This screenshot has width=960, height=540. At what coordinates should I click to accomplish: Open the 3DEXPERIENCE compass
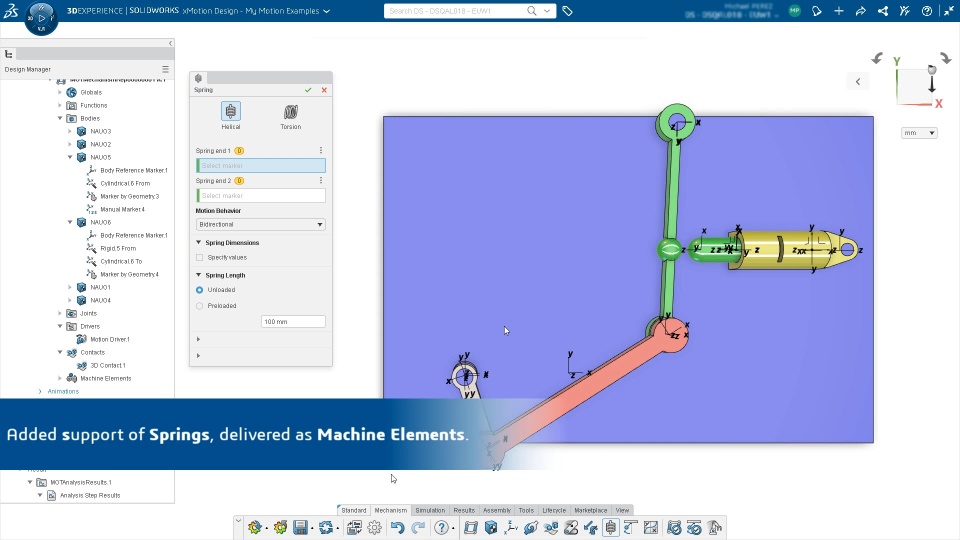point(41,18)
